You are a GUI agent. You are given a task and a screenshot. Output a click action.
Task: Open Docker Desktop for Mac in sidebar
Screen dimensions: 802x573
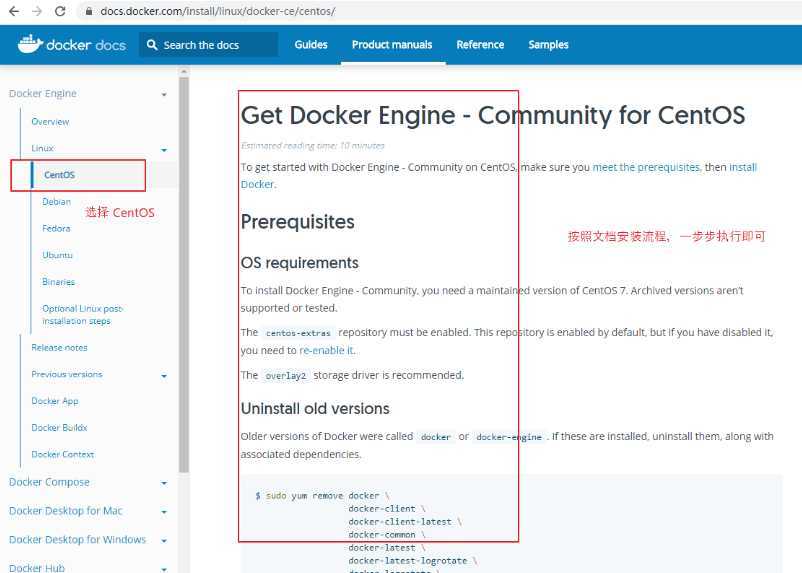(x=65, y=511)
